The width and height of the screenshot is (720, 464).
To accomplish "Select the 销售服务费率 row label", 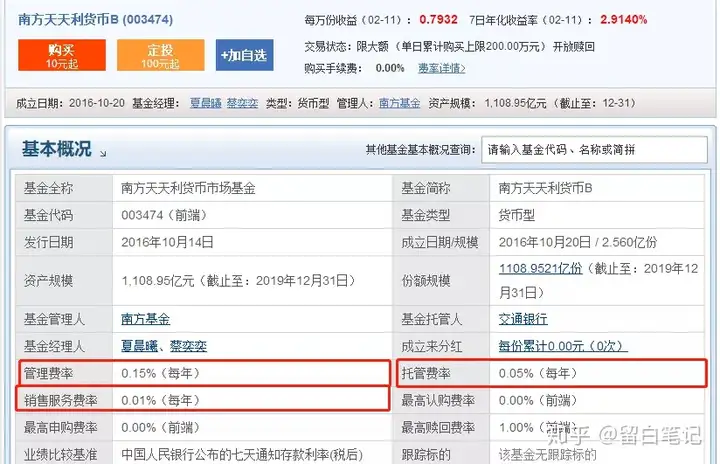I will [61, 401].
